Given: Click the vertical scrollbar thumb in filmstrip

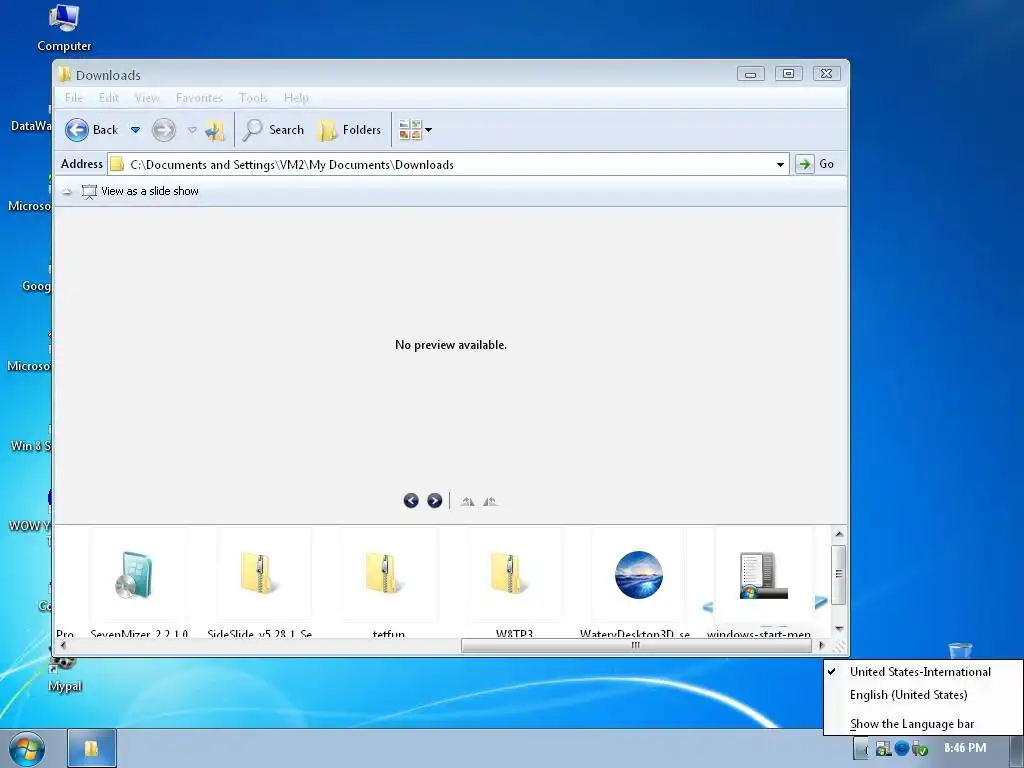Looking at the screenshot, I should pos(839,575).
